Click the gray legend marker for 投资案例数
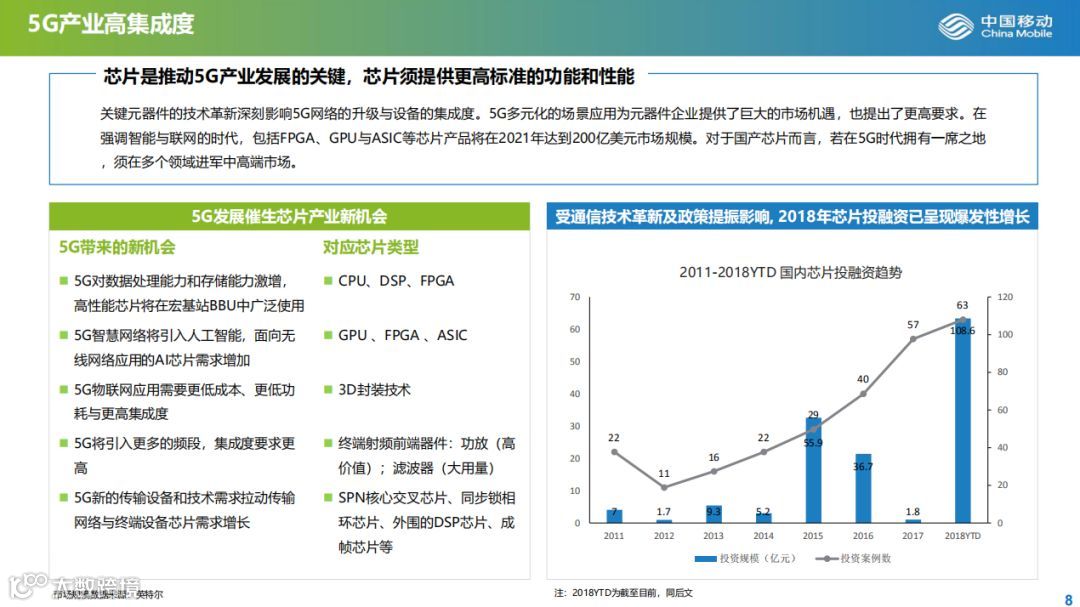Image resolution: width=1080 pixels, height=607 pixels. [827, 559]
